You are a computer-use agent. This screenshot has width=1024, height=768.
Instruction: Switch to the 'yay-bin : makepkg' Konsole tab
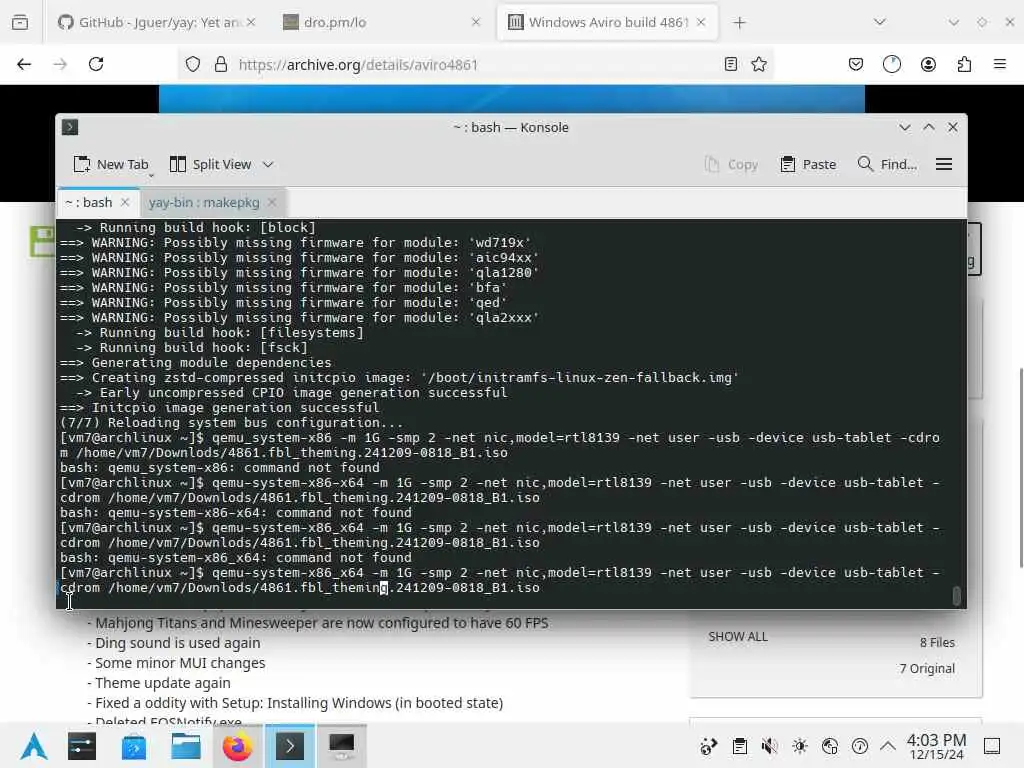213,202
